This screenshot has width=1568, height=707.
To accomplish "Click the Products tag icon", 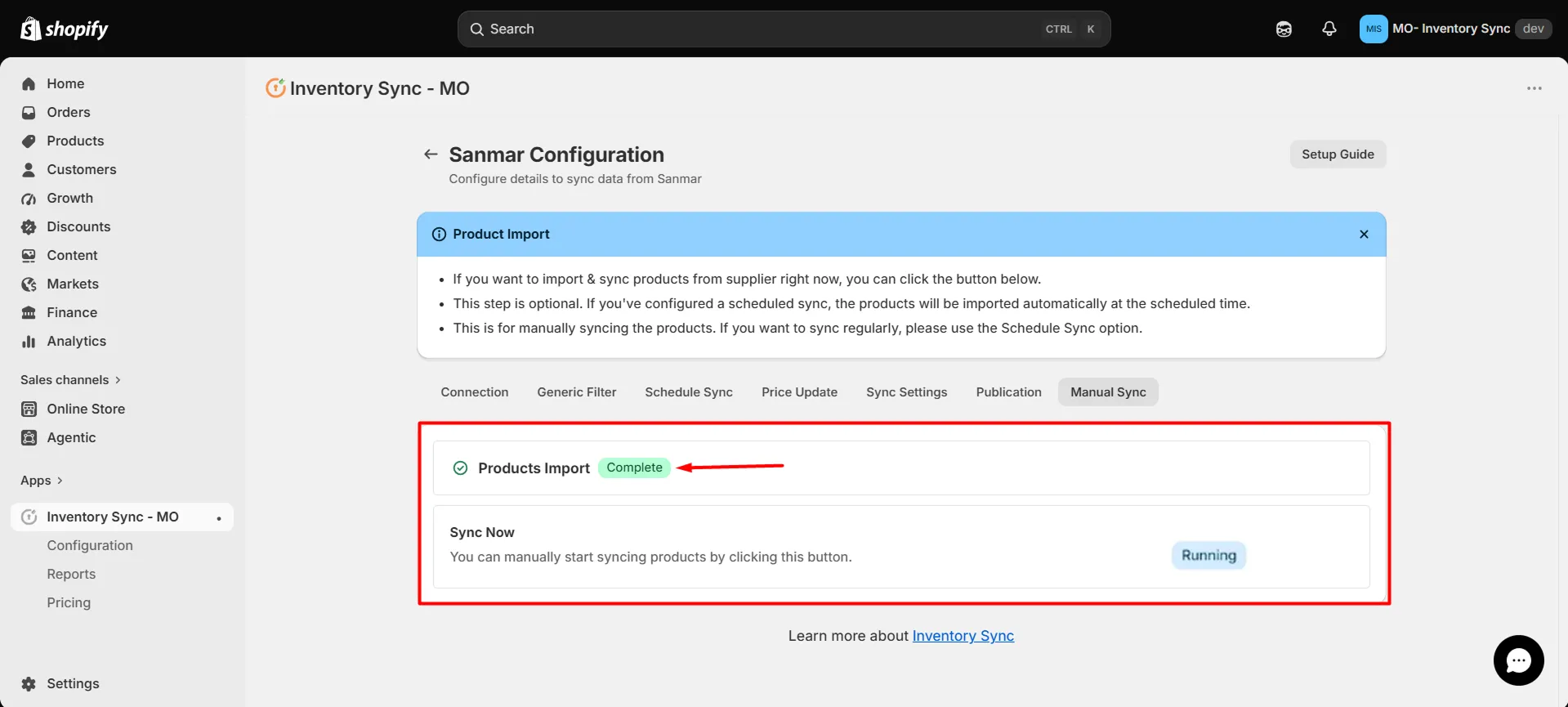I will [x=29, y=141].
